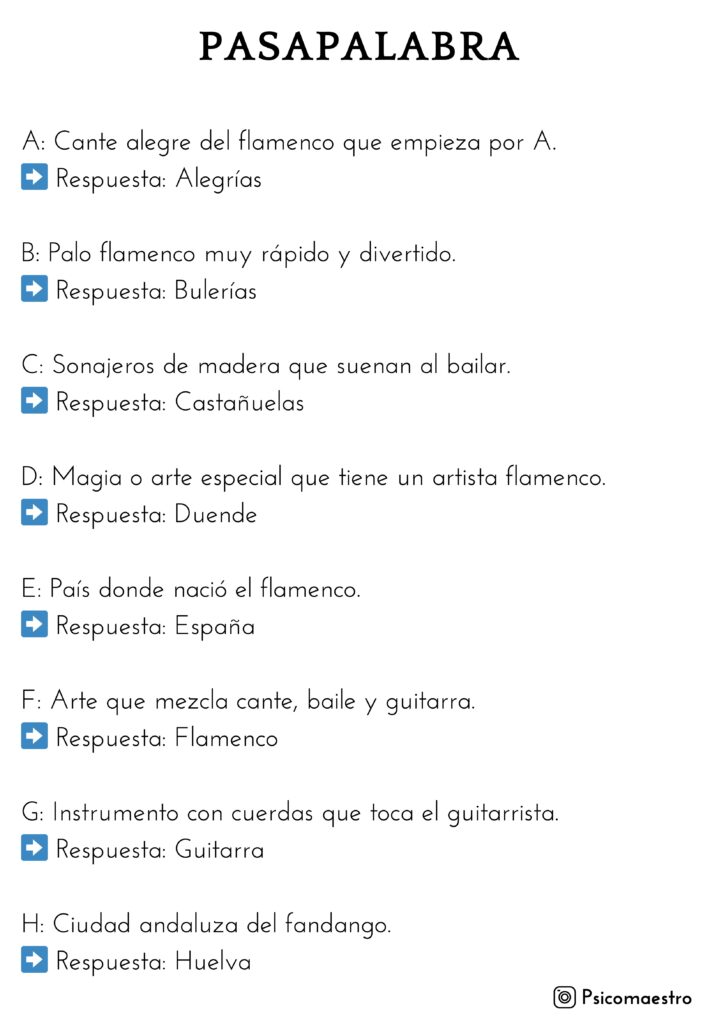Select question C about sonajeros de madera
The height and width of the screenshot is (1024, 724).
[x=266, y=367]
